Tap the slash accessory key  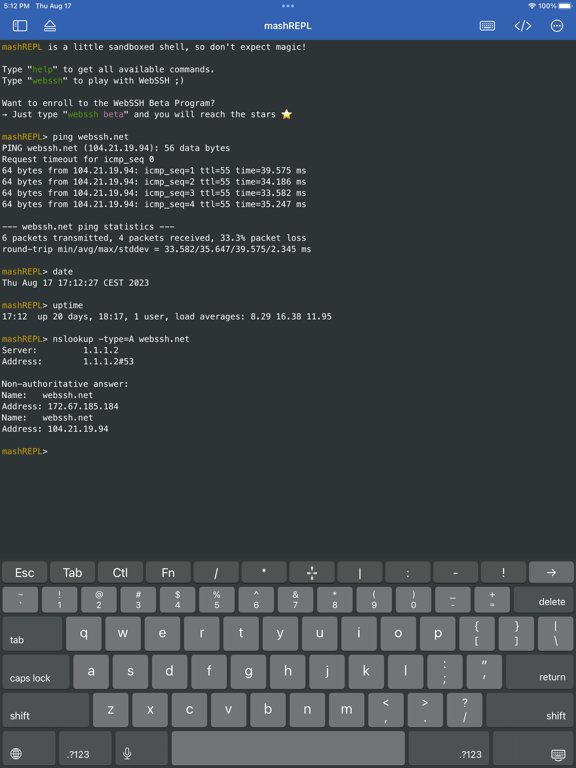(216, 572)
